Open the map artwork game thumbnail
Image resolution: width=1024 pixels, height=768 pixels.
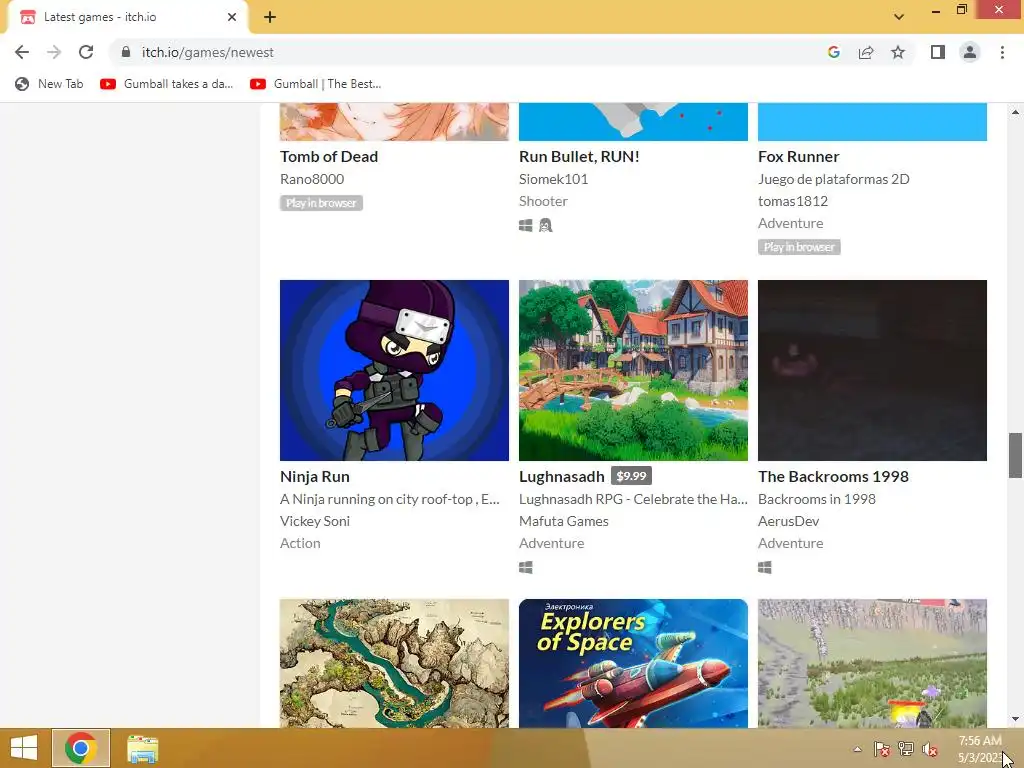click(394, 664)
